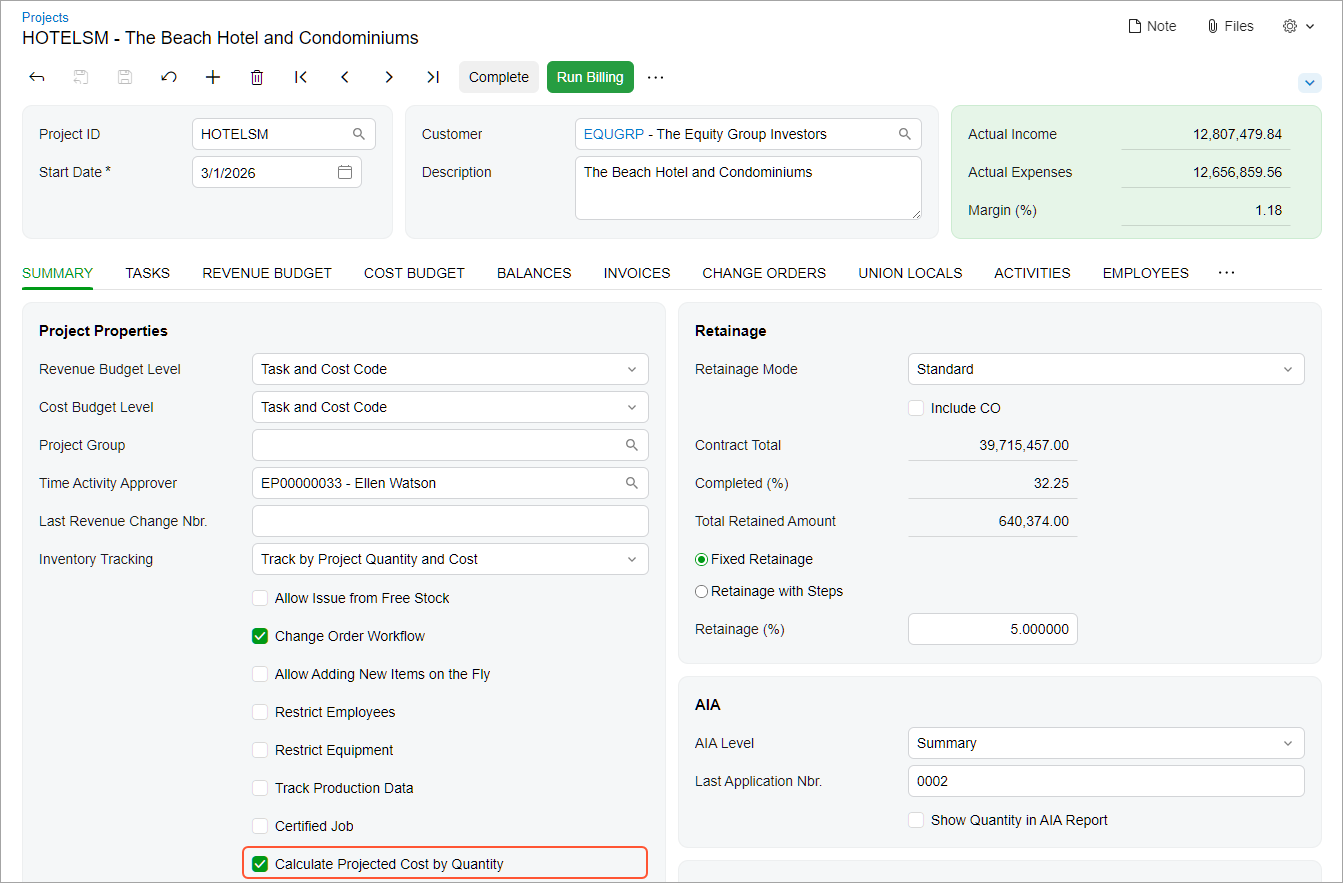Click the Description text area
Viewport: 1343px width, 883px height.
pos(748,188)
